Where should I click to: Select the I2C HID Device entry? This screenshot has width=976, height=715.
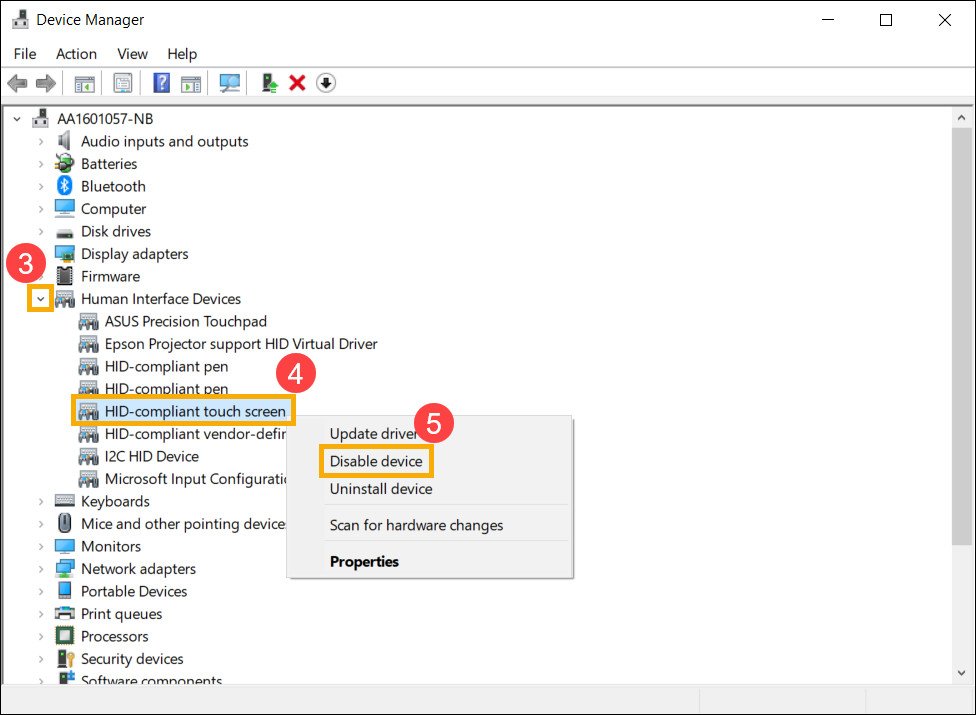tap(151, 456)
